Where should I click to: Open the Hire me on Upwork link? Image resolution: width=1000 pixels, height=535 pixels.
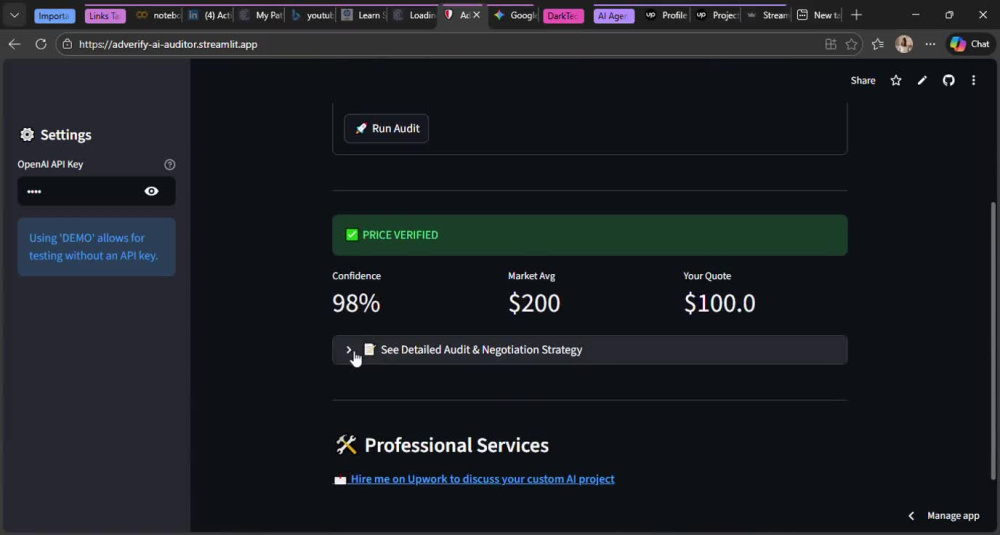482,479
